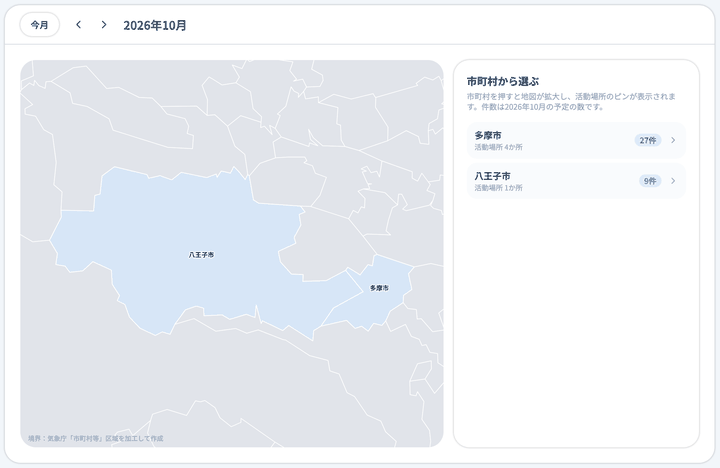Click the chevron on the 八王子市 row
The width and height of the screenshot is (720, 468).
pos(673,181)
